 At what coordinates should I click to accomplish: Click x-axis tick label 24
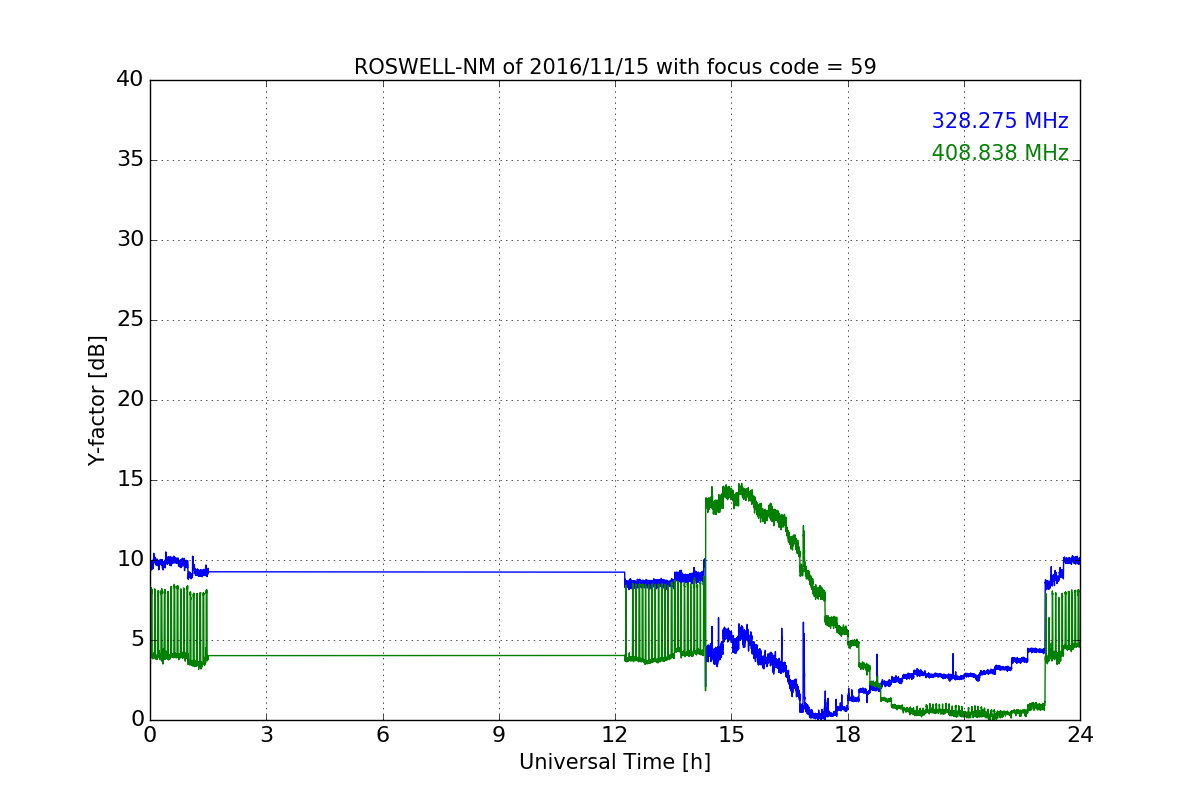click(1080, 734)
